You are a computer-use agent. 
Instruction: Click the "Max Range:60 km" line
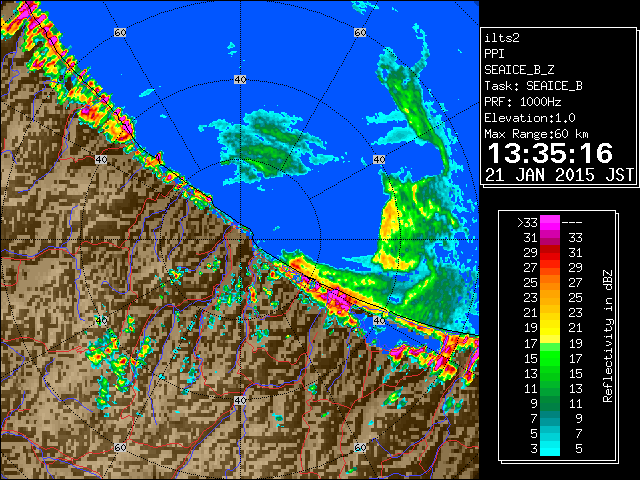[x=537, y=134]
